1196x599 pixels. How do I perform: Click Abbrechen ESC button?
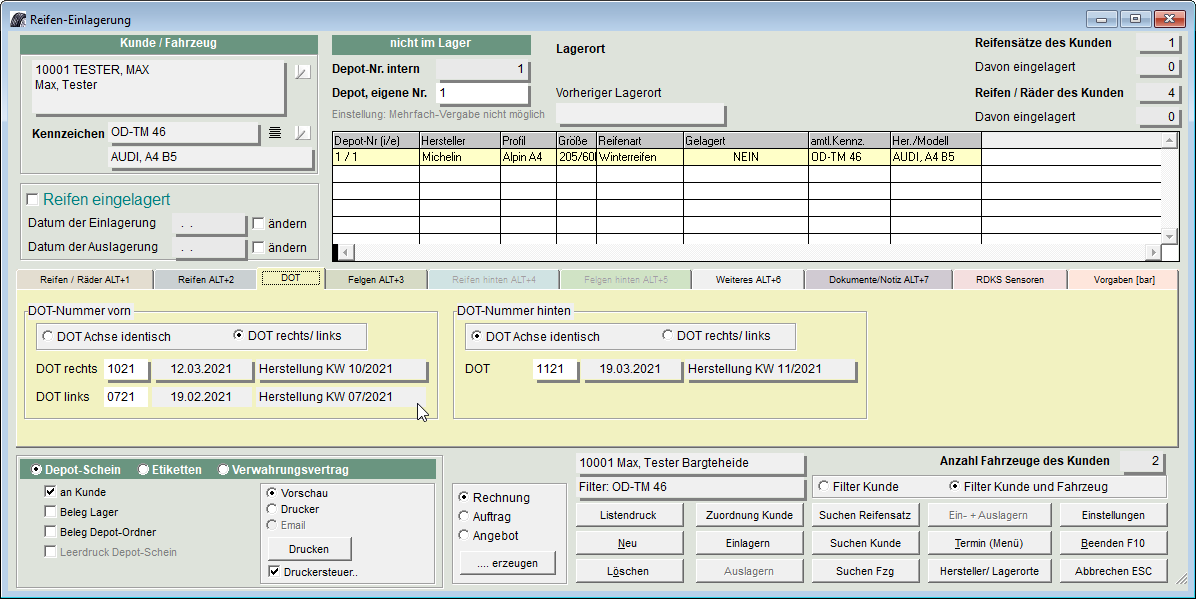click(1113, 571)
